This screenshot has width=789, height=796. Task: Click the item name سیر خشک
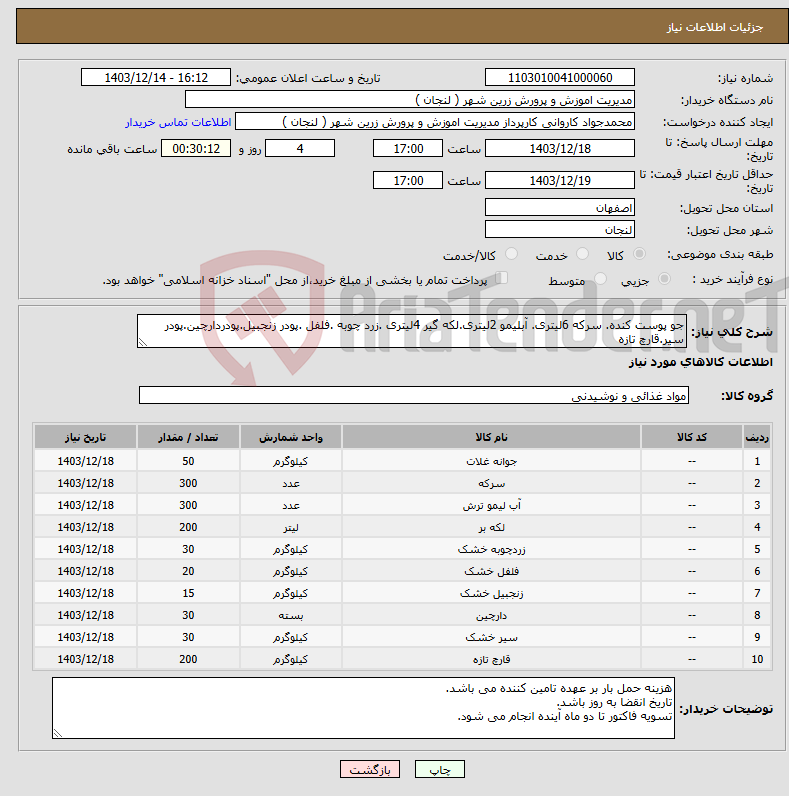[491, 637]
